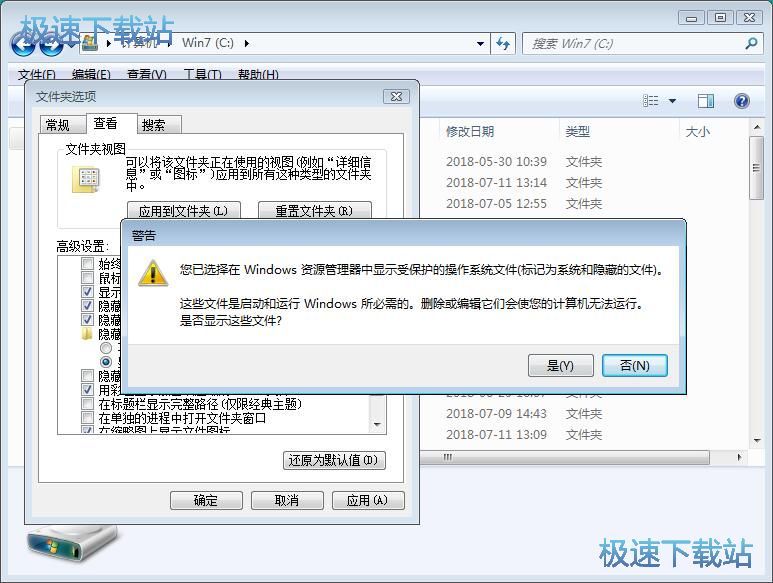Click the Explorer Forward arrow button
The image size is (773, 583).
[51, 45]
